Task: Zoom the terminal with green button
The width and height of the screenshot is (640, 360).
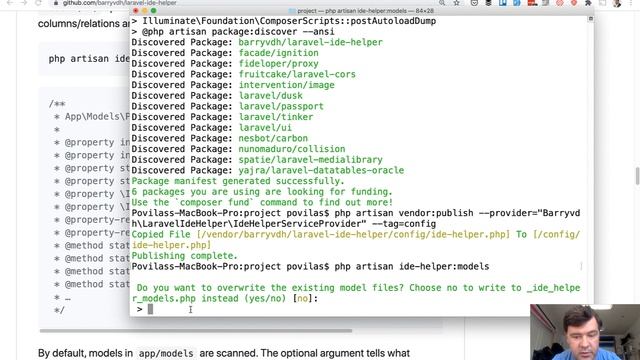Action: [x=153, y=11]
